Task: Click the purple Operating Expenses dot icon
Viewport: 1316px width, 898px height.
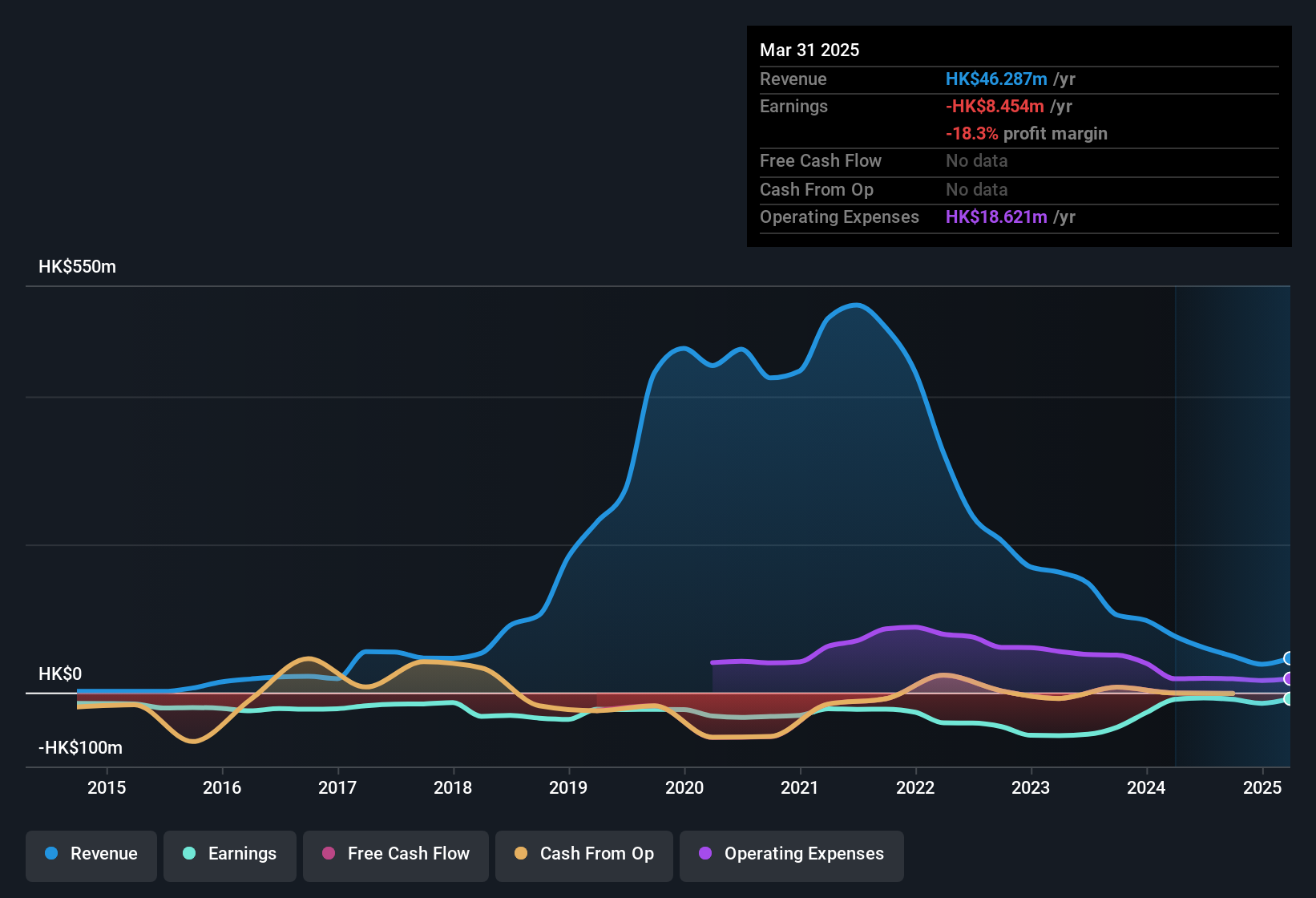Action: [x=705, y=854]
